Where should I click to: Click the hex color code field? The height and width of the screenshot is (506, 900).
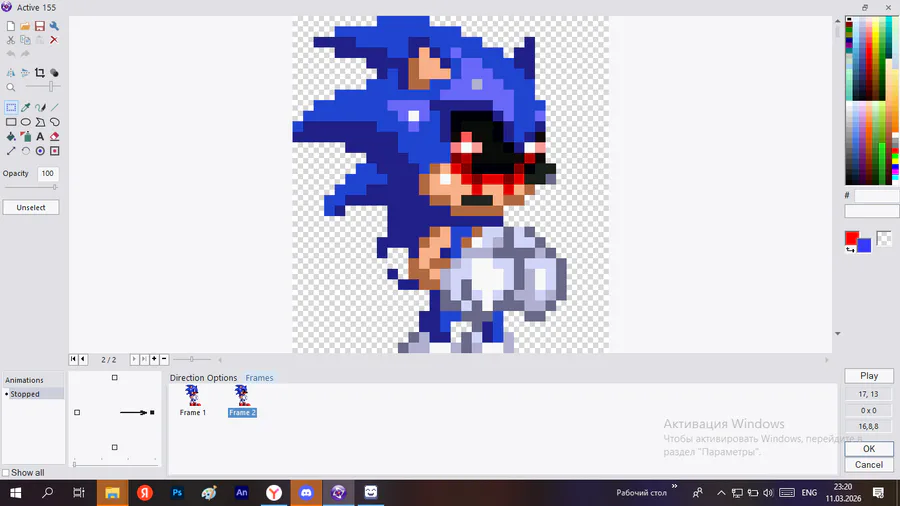coord(876,196)
